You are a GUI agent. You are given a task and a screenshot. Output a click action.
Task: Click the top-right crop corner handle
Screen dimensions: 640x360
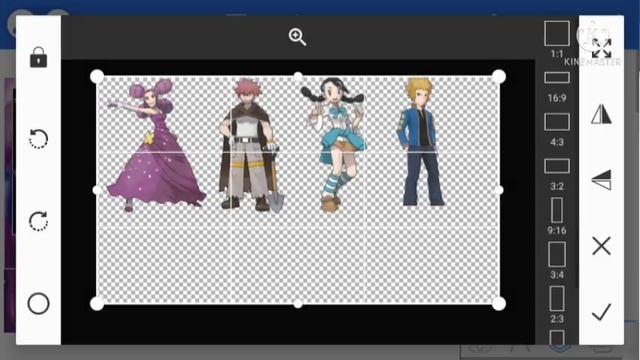(499, 76)
